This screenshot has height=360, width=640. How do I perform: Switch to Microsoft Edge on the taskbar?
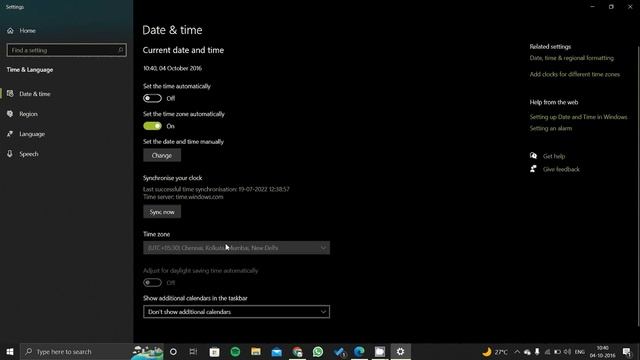(x=359, y=351)
